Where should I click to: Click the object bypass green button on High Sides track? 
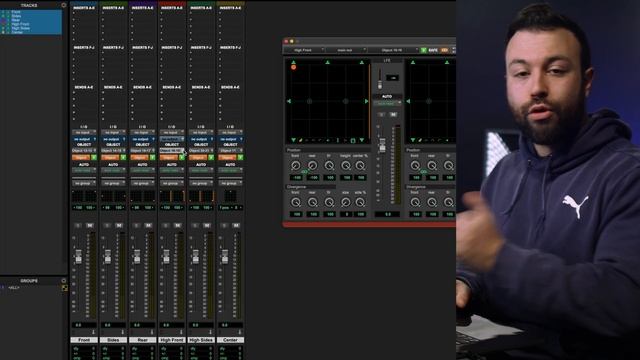(x=211, y=158)
